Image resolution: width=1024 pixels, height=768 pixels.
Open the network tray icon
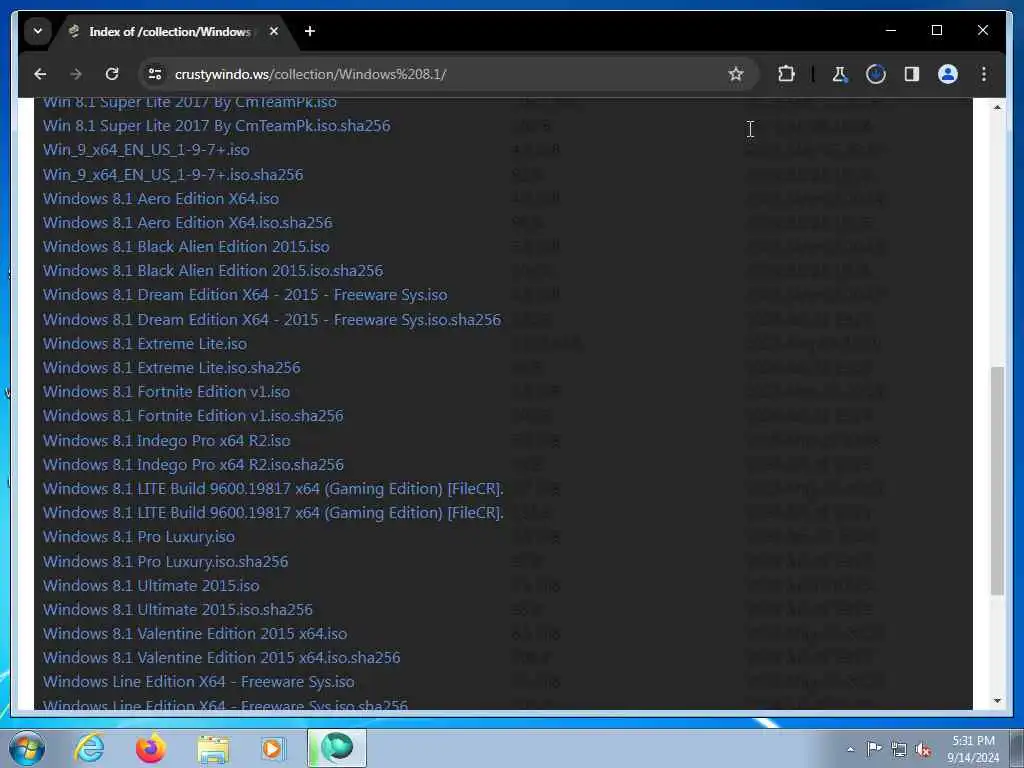point(899,749)
